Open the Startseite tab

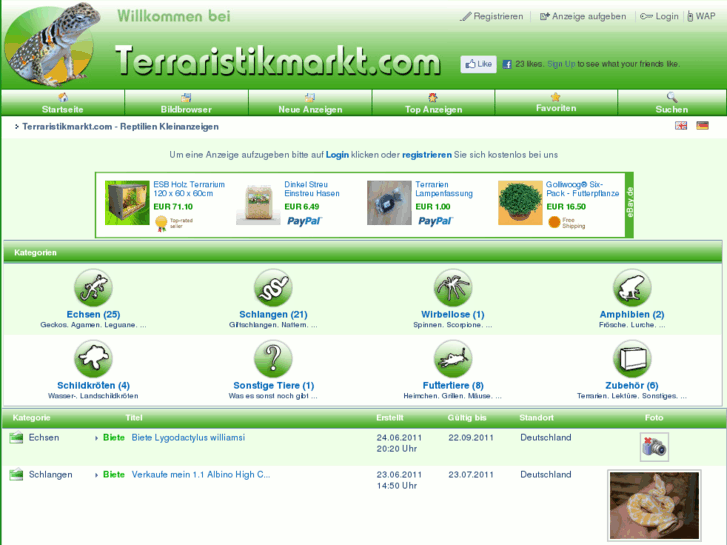(x=63, y=103)
